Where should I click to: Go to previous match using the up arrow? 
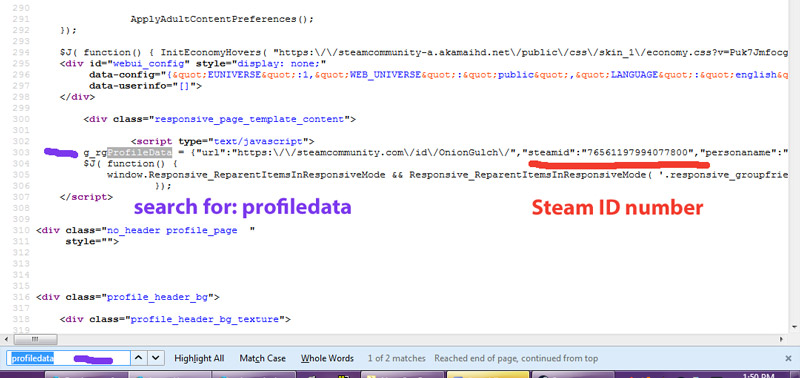pos(138,358)
